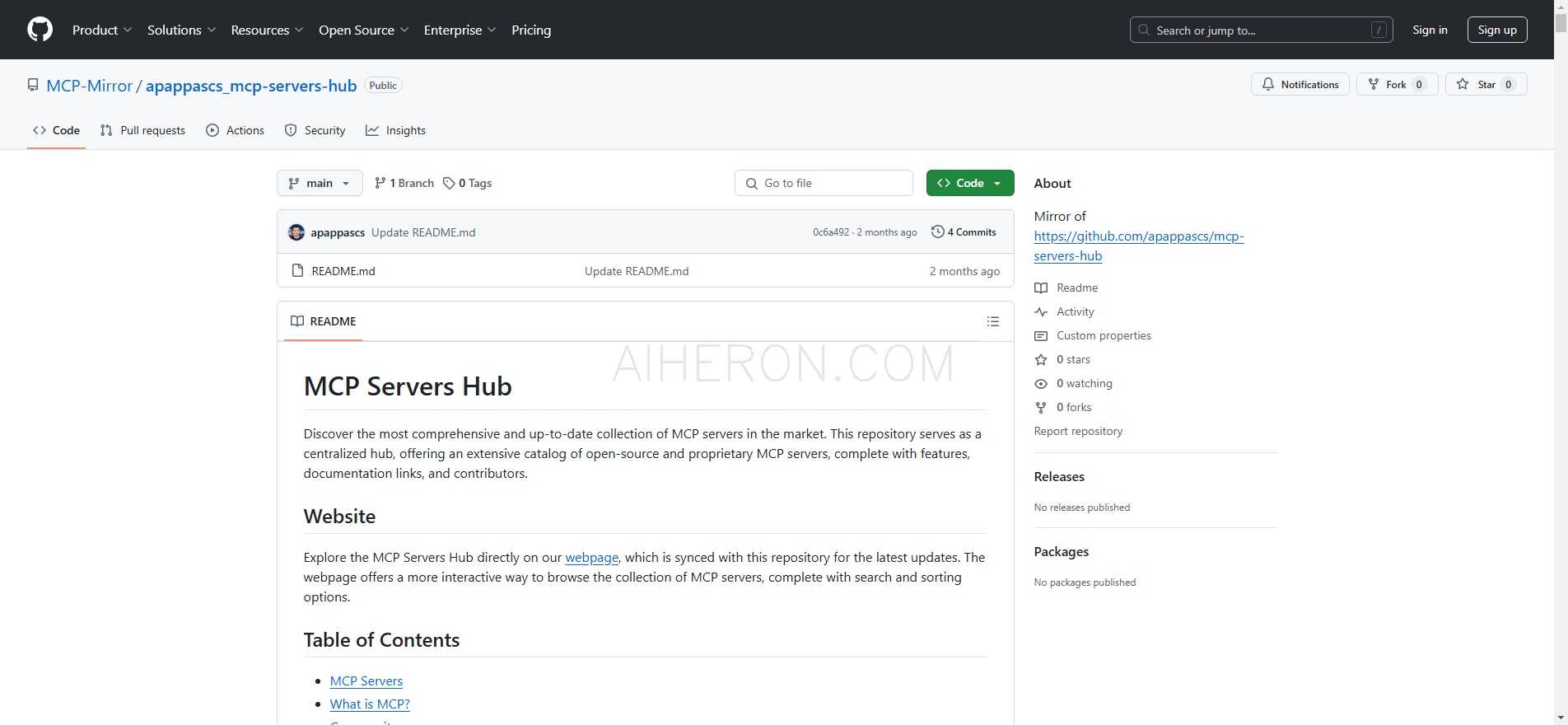Open the apappascs author name link
The image size is (1568, 725).
tap(338, 232)
